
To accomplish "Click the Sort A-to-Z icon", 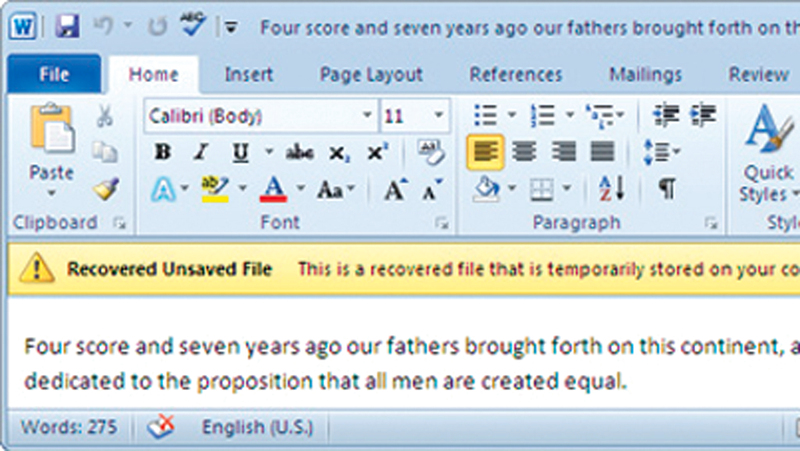I will pyautogui.click(x=611, y=188).
